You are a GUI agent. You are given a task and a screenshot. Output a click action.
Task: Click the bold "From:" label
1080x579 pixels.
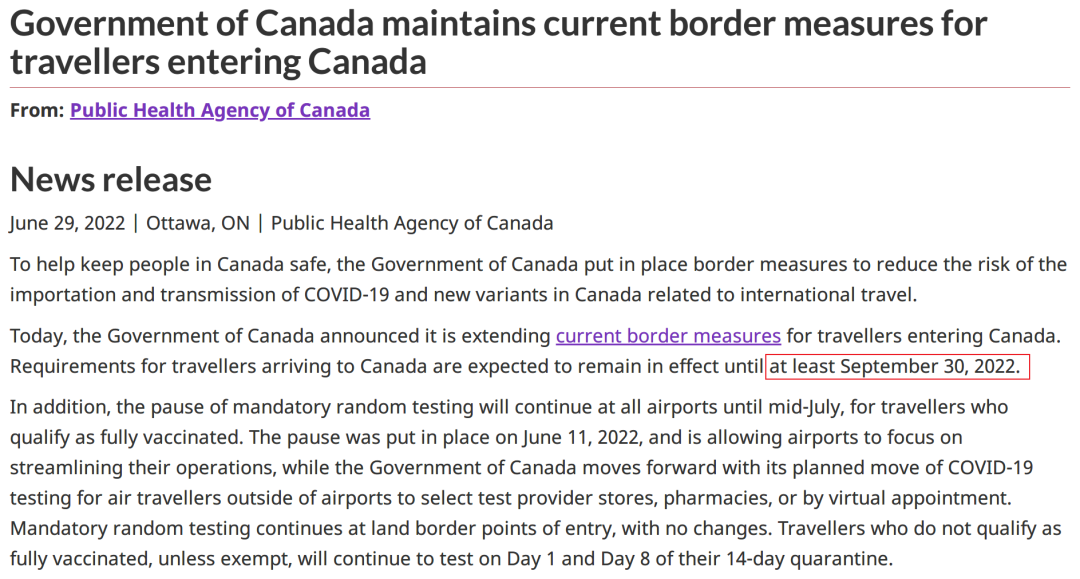click(x=37, y=110)
